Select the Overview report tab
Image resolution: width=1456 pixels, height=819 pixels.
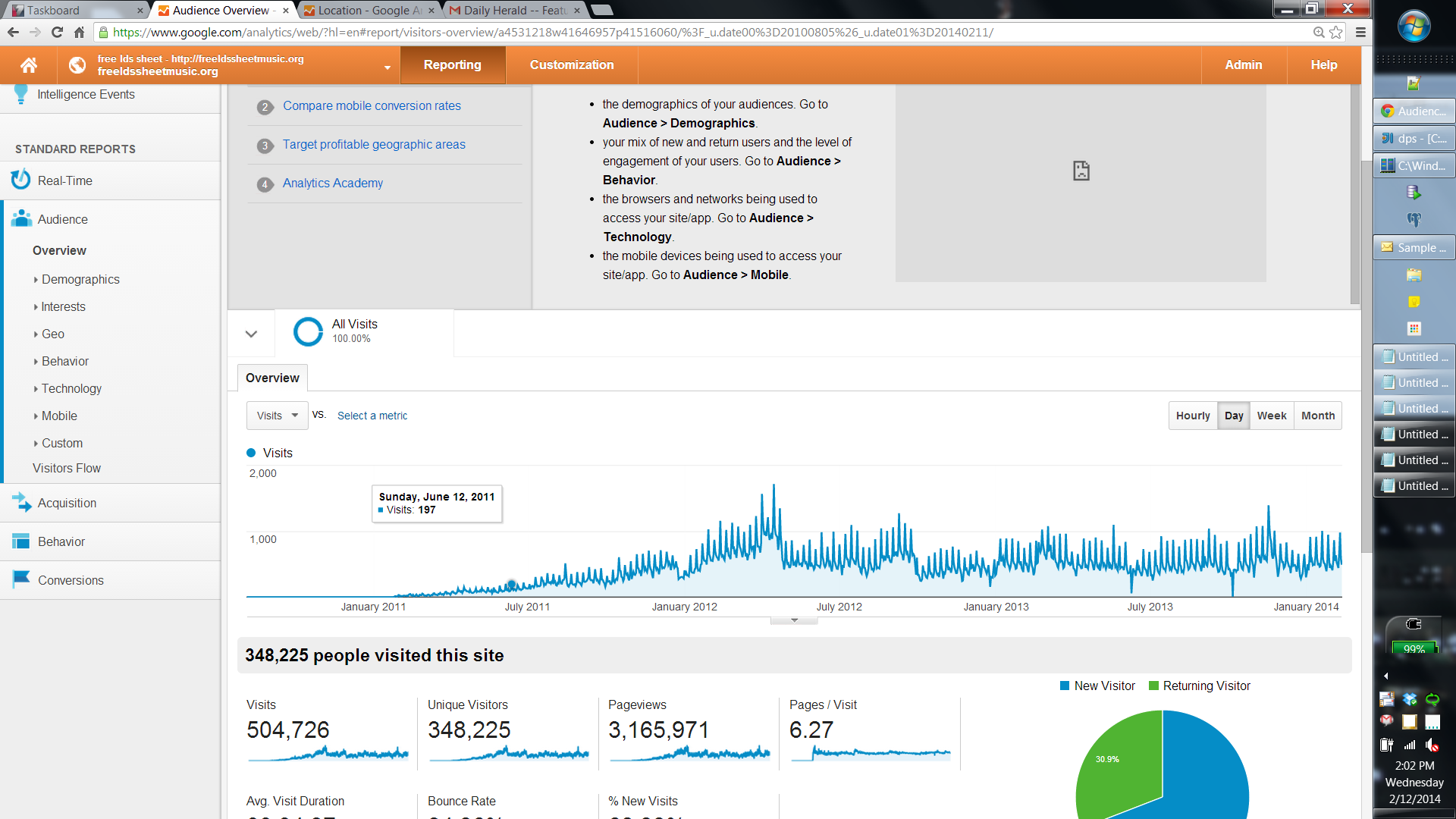tap(272, 378)
